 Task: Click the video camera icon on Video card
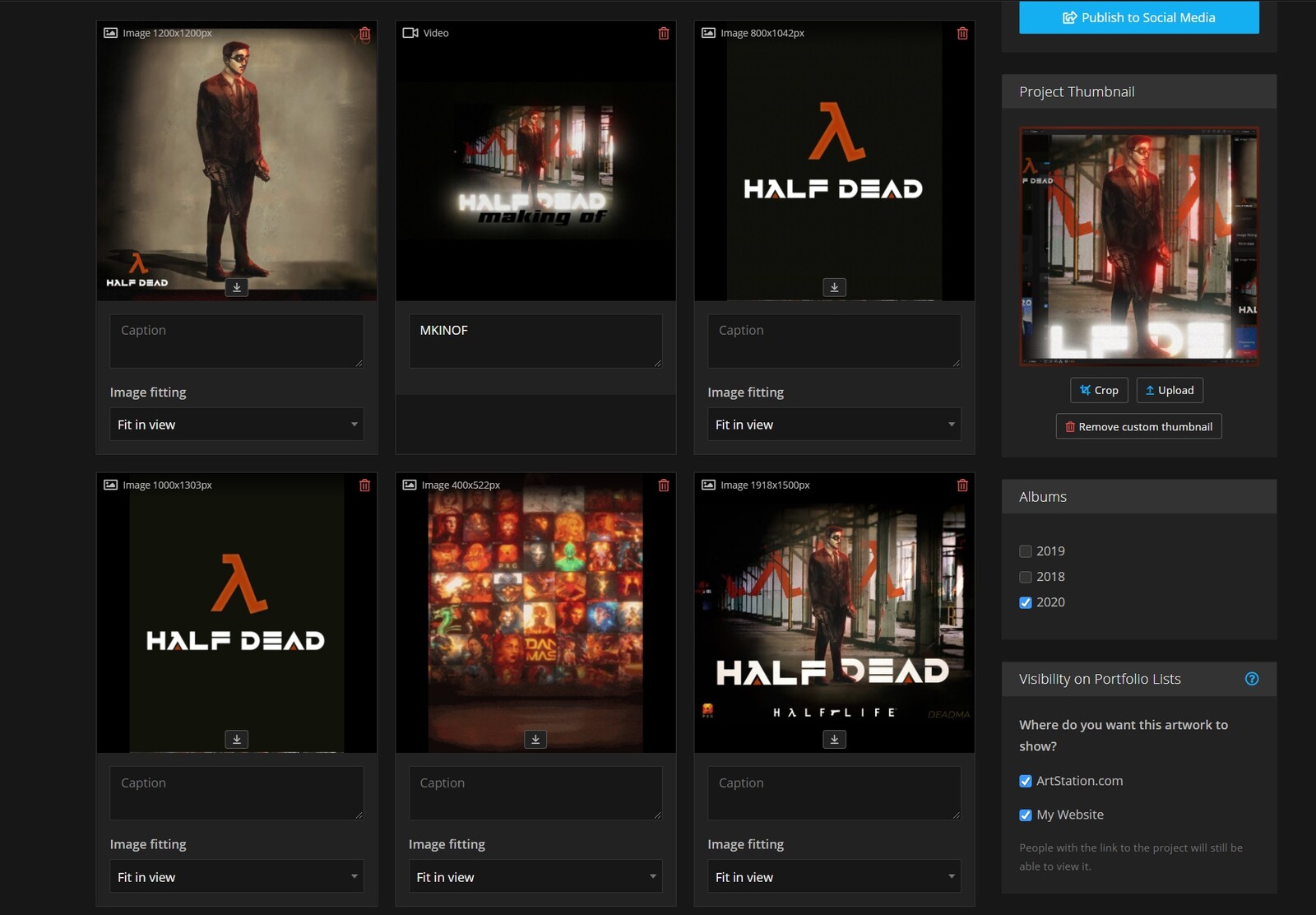pos(410,33)
